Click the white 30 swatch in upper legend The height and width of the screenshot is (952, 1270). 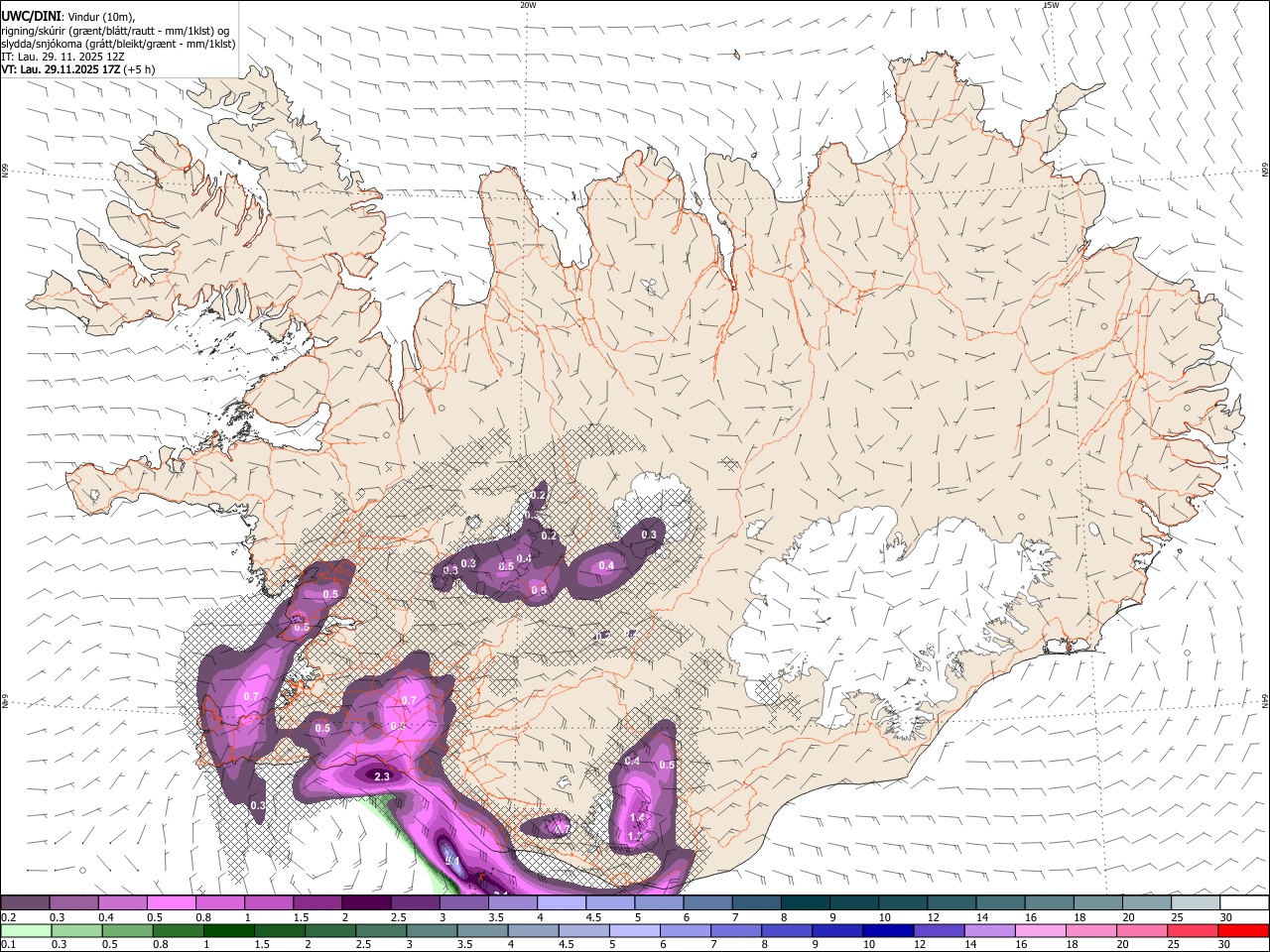click(x=1242, y=903)
